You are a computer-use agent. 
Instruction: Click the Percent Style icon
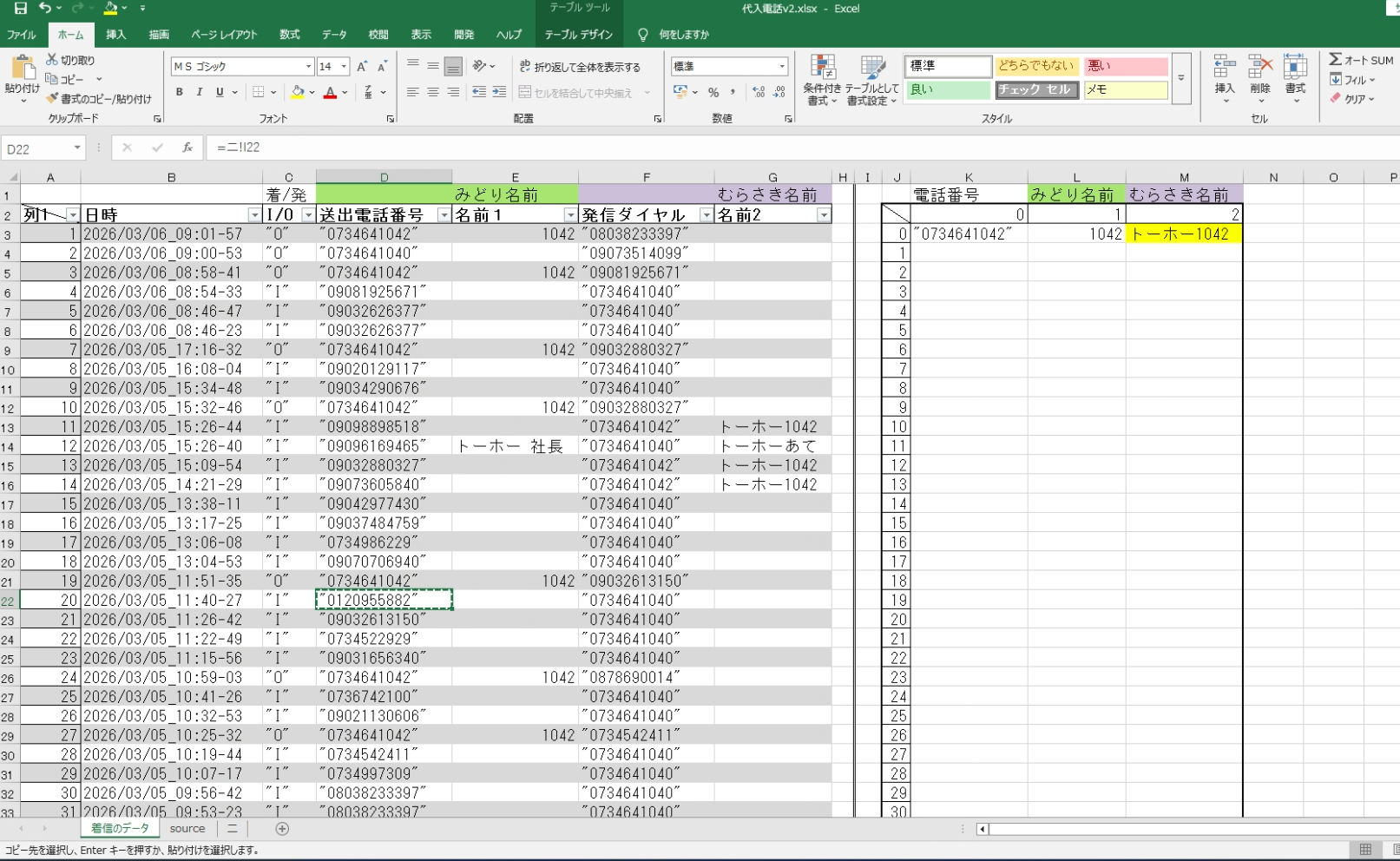pyautogui.click(x=713, y=92)
